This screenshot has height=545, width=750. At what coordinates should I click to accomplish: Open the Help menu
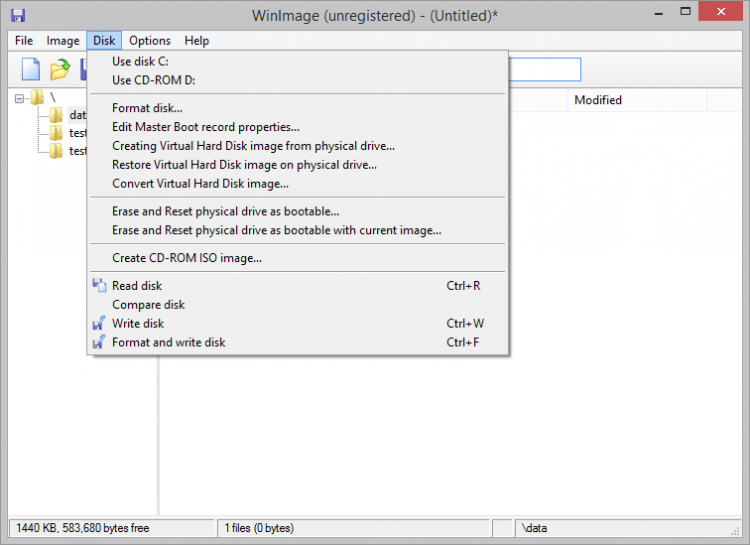coord(197,41)
